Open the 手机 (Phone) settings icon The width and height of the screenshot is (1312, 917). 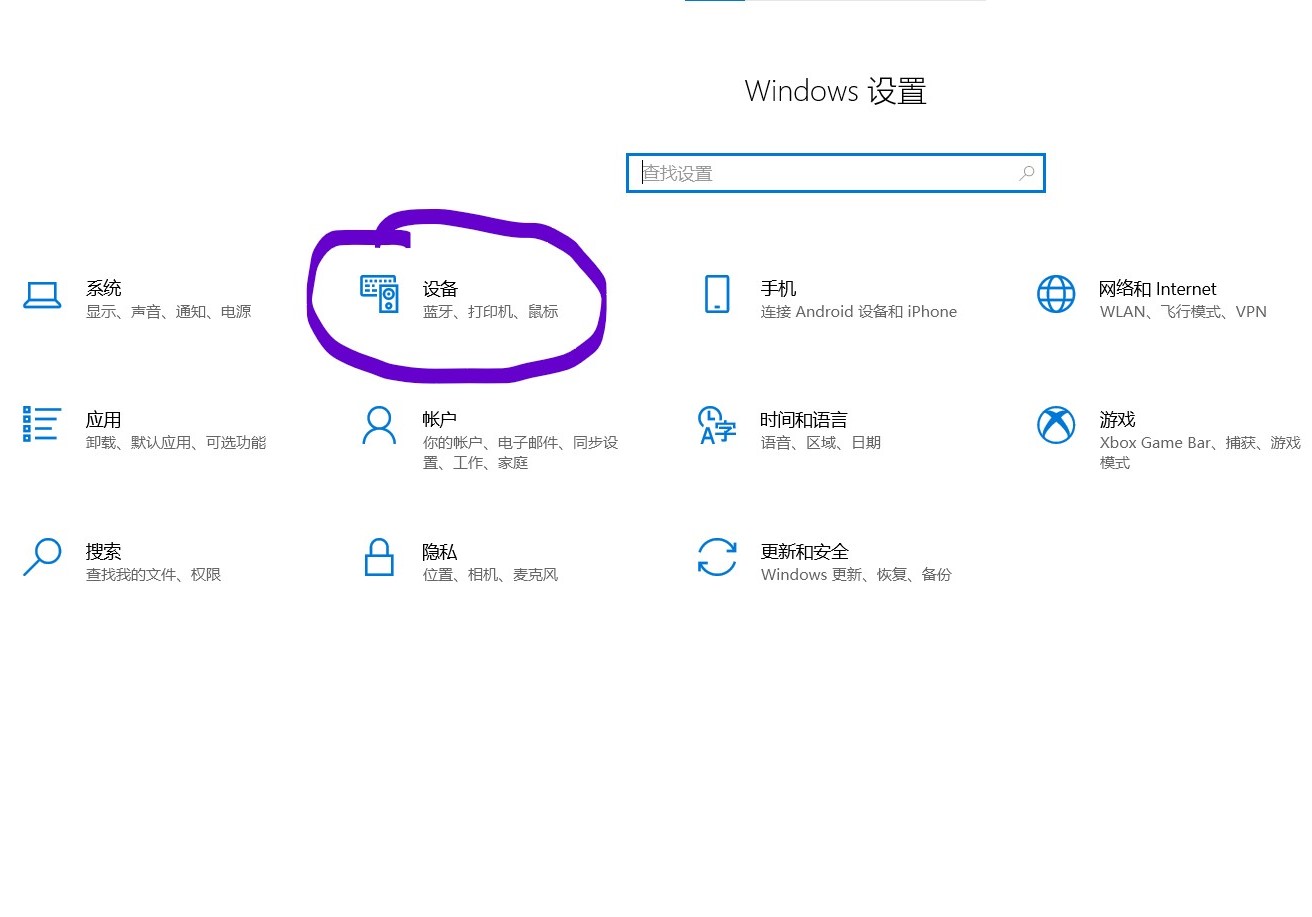[x=717, y=295]
